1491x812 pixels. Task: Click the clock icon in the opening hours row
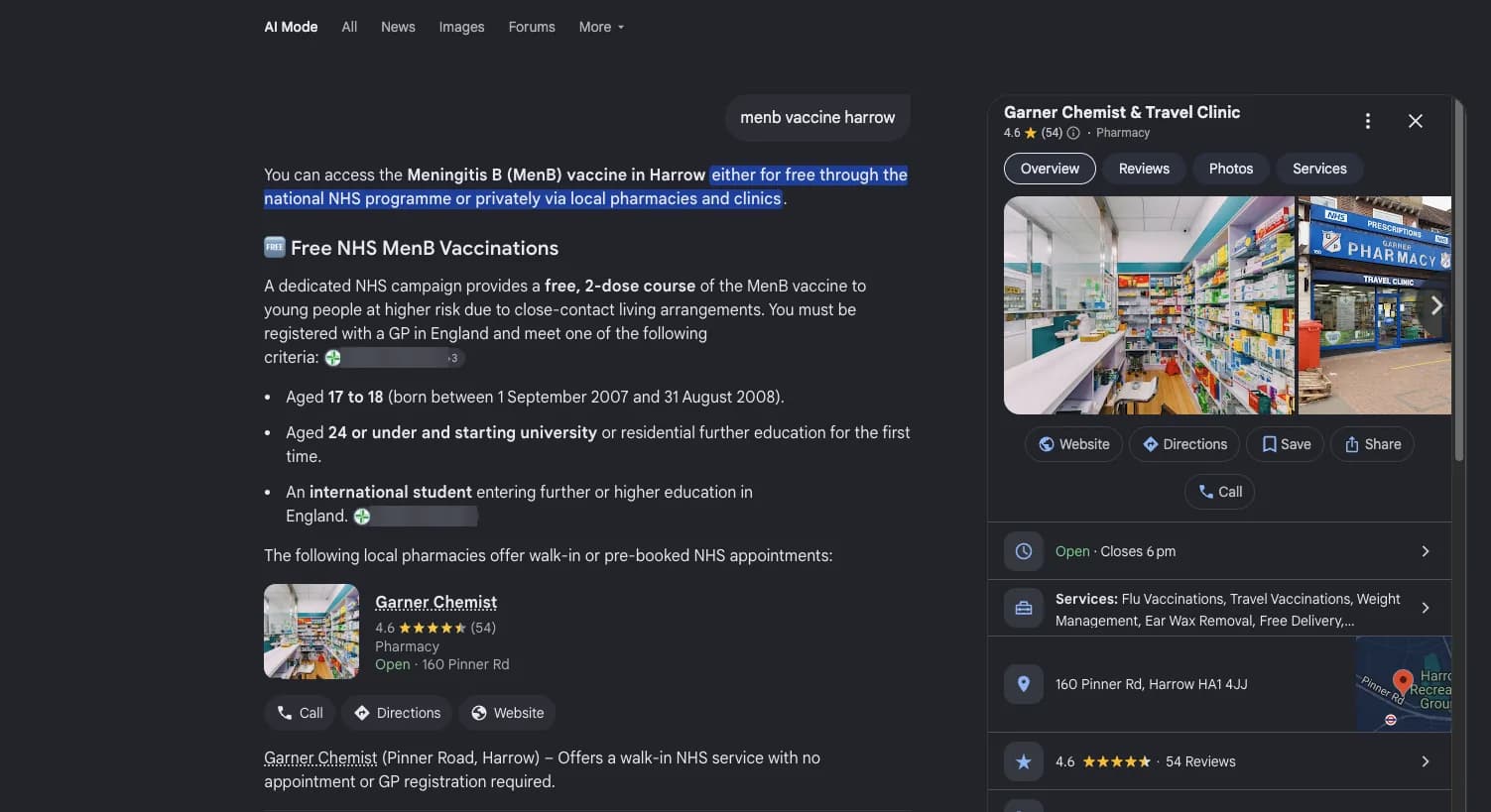[1024, 551]
